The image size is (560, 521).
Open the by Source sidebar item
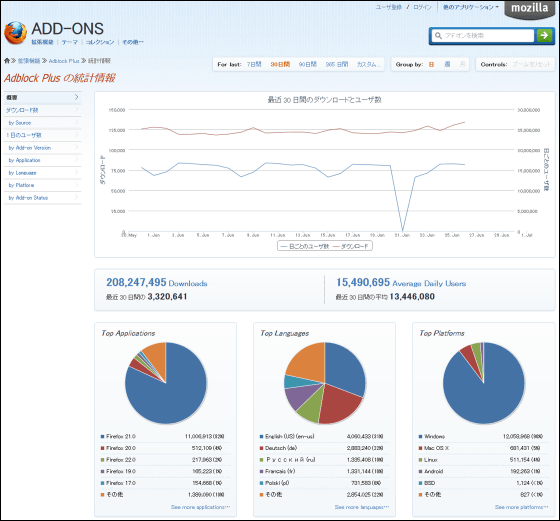42,122
